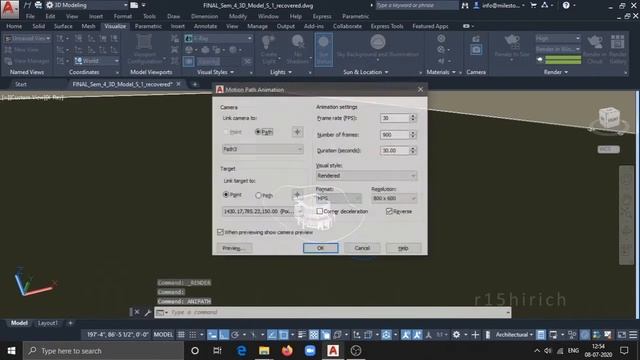Toggle grid display in status bar
Viewport: 640px width, 360px height.
(181, 335)
